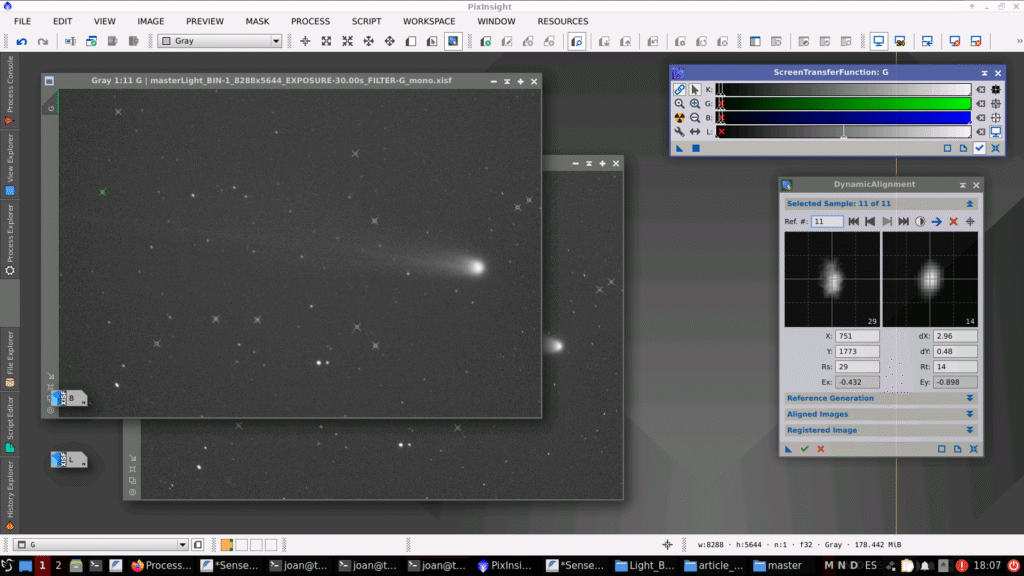Screen dimensions: 1024x576
Task: Jump to first sample in DynamicAlignment
Action: pos(854,221)
